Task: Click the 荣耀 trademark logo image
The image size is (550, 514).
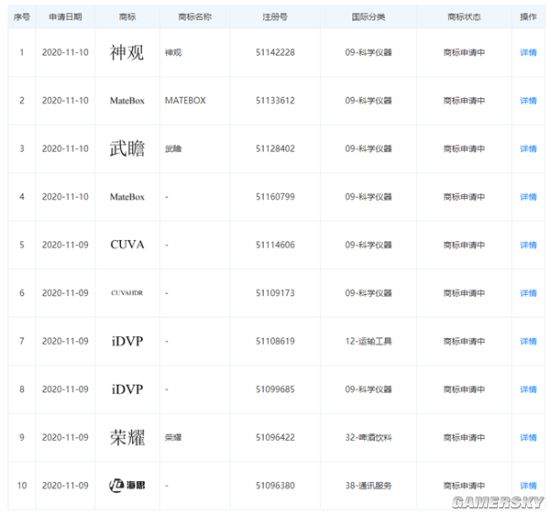Action: 127,437
